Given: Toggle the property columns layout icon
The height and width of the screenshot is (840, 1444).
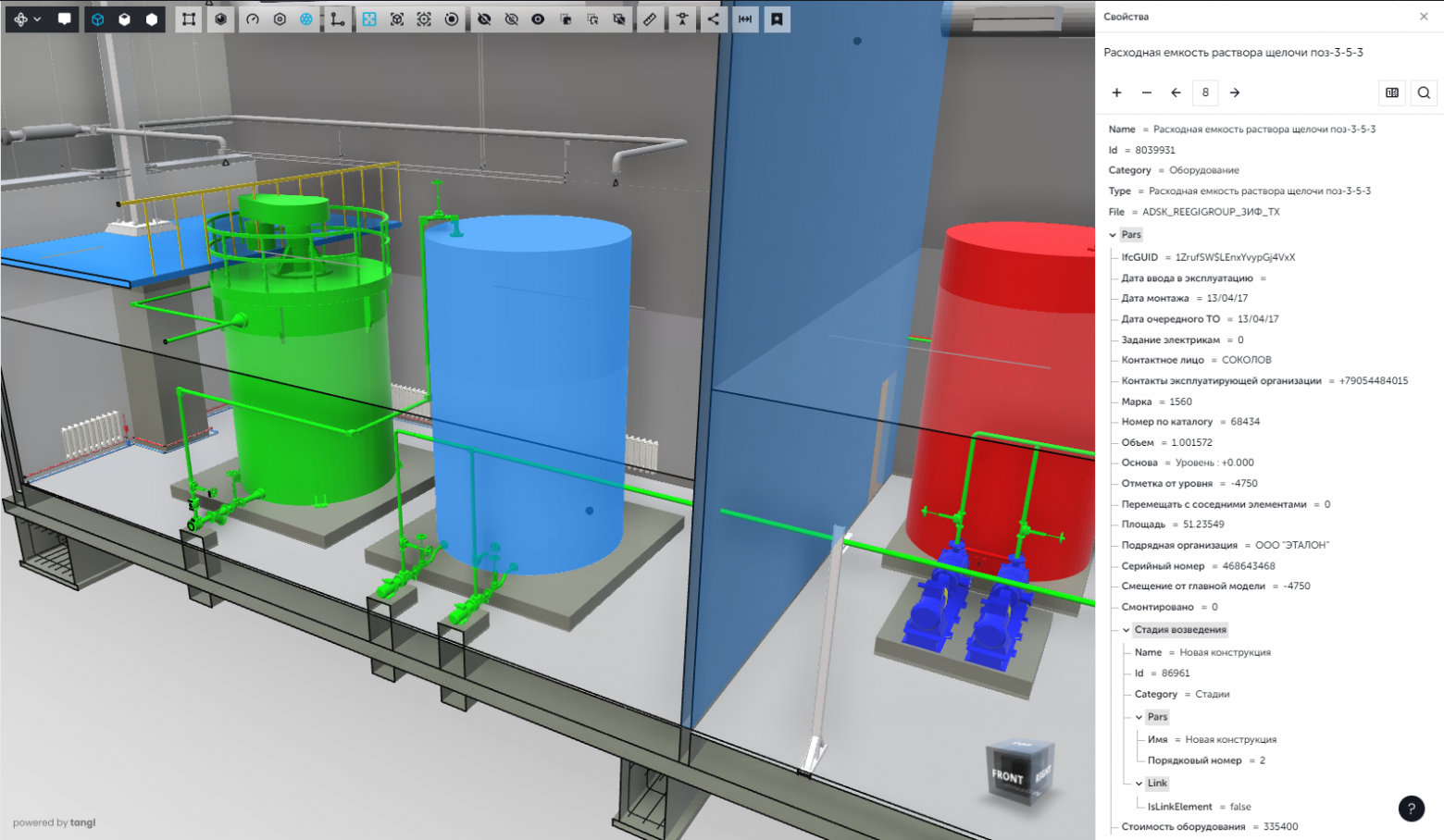Looking at the screenshot, I should click(1392, 93).
